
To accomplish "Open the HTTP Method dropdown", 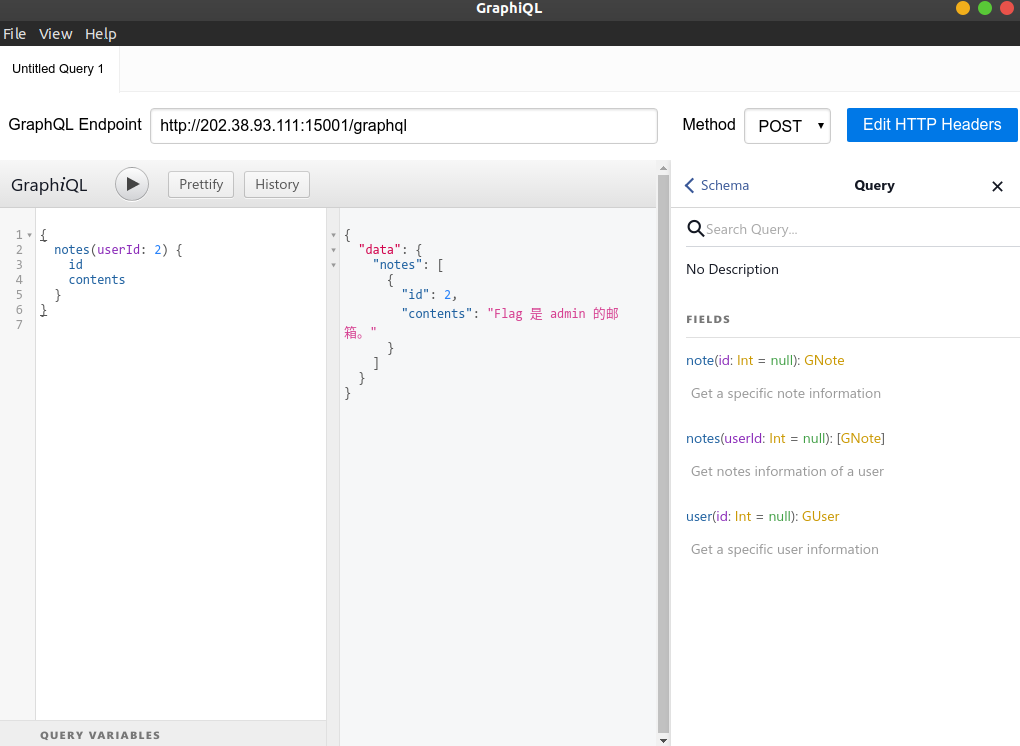I will click(787, 126).
